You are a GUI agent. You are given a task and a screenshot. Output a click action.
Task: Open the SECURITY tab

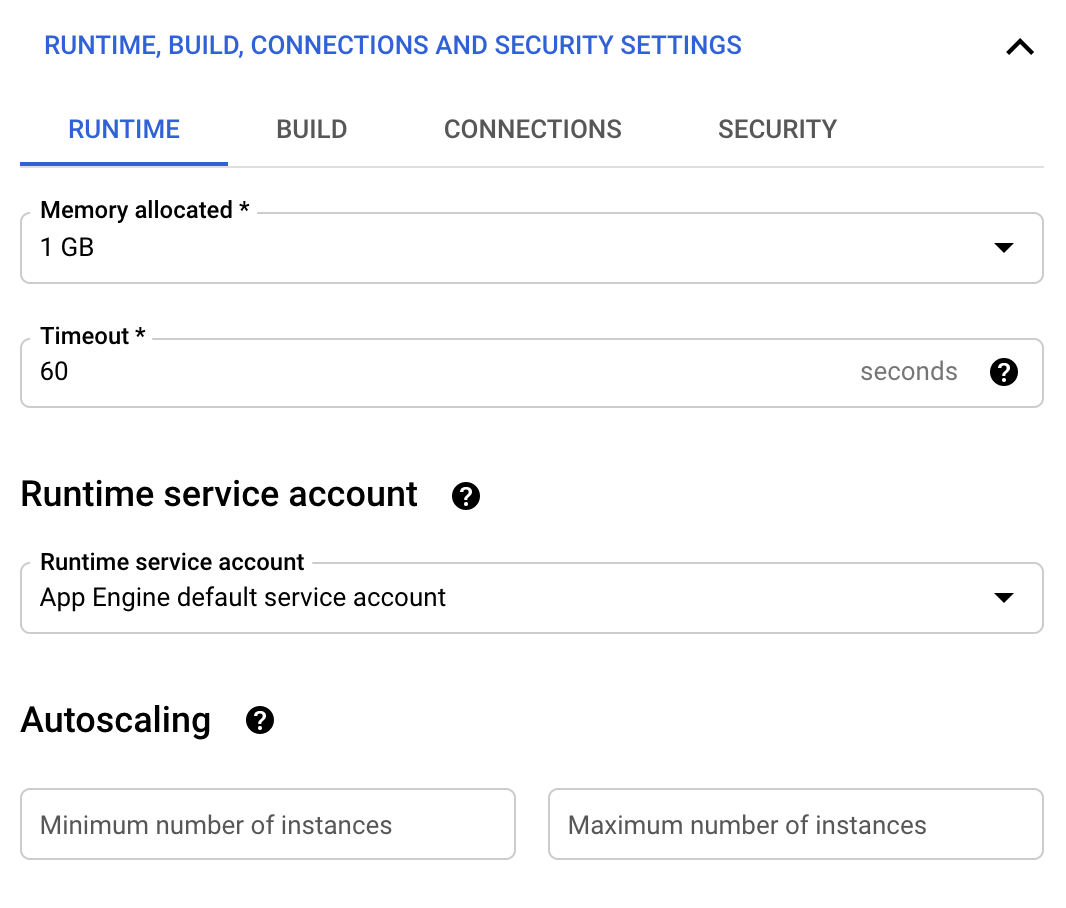point(777,129)
